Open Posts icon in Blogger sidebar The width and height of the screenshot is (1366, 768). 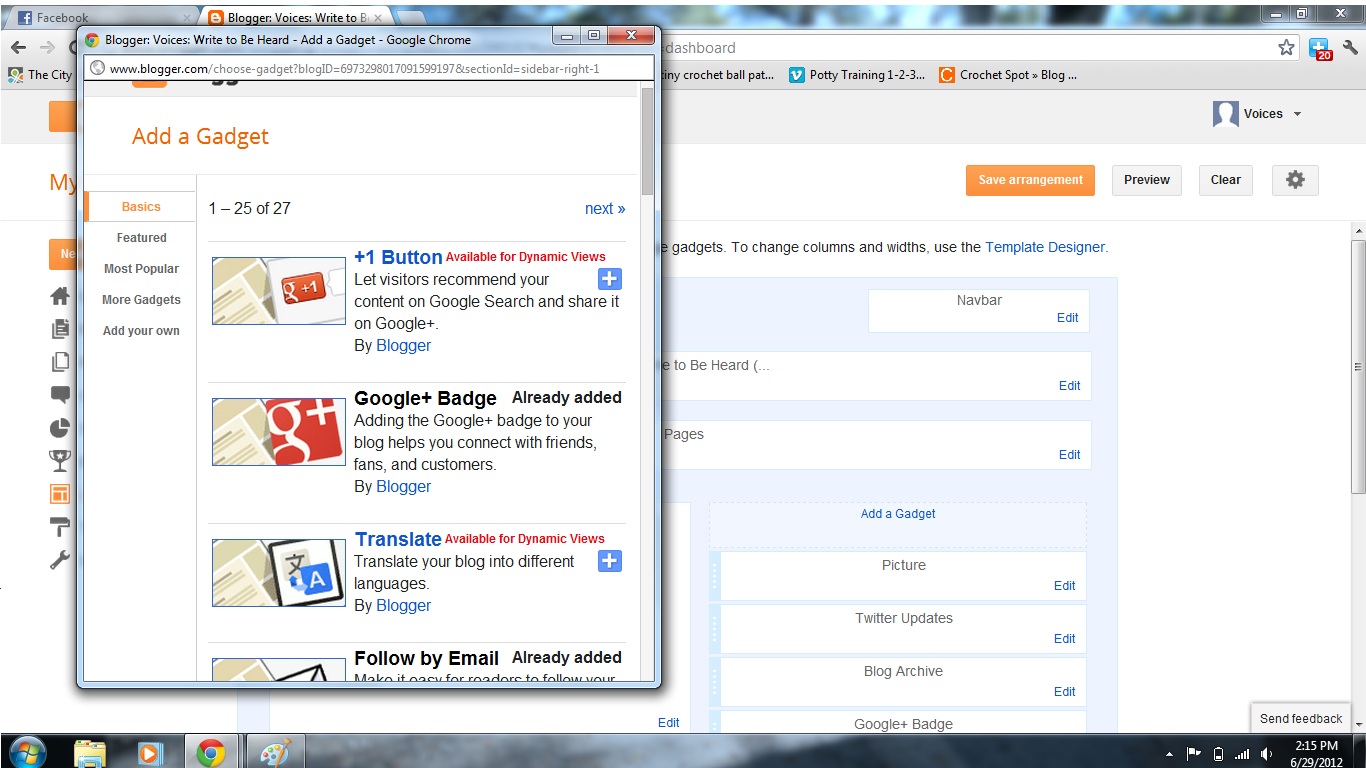click(60, 329)
